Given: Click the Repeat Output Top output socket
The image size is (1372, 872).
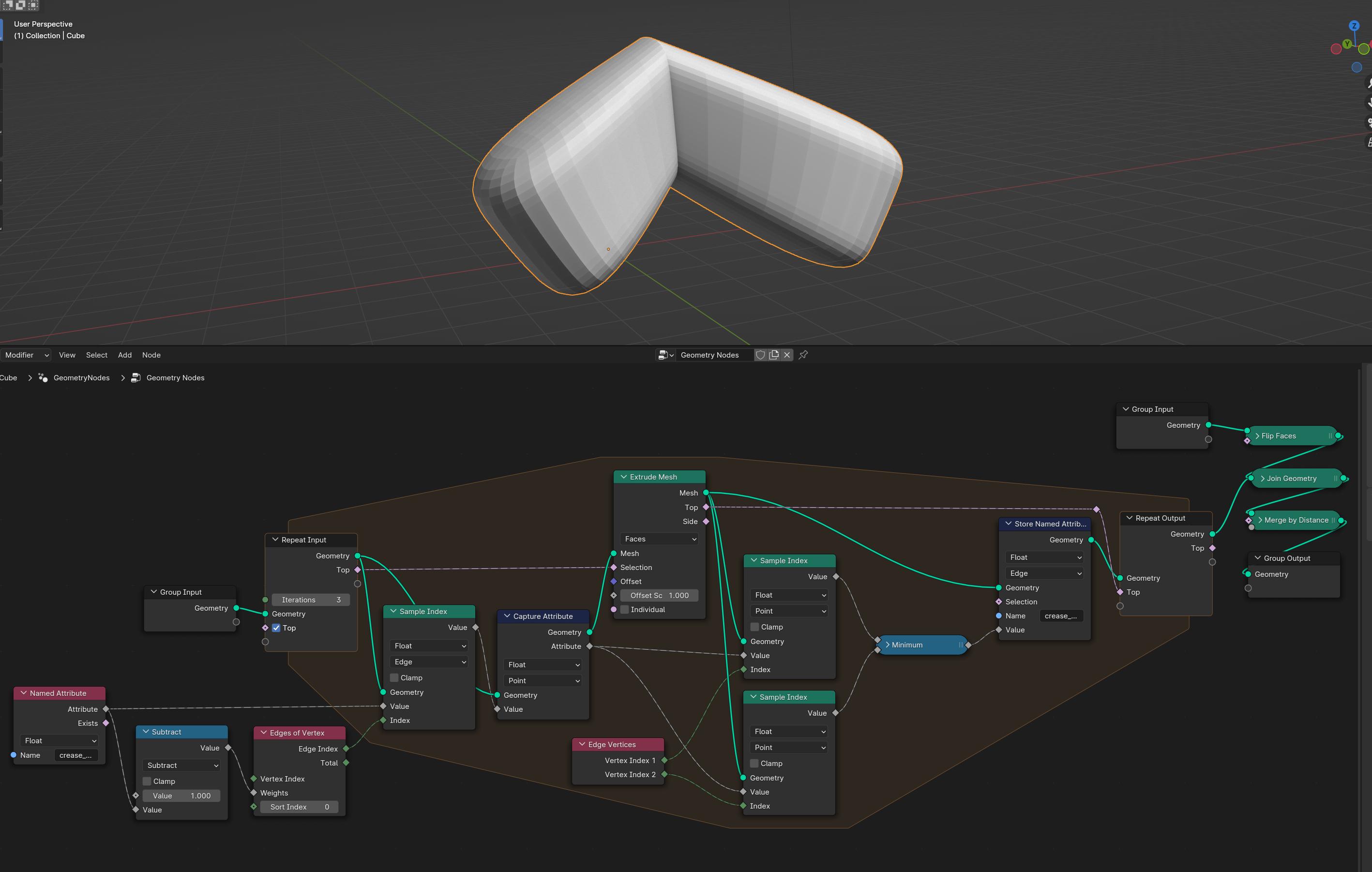Looking at the screenshot, I should point(1212,548).
